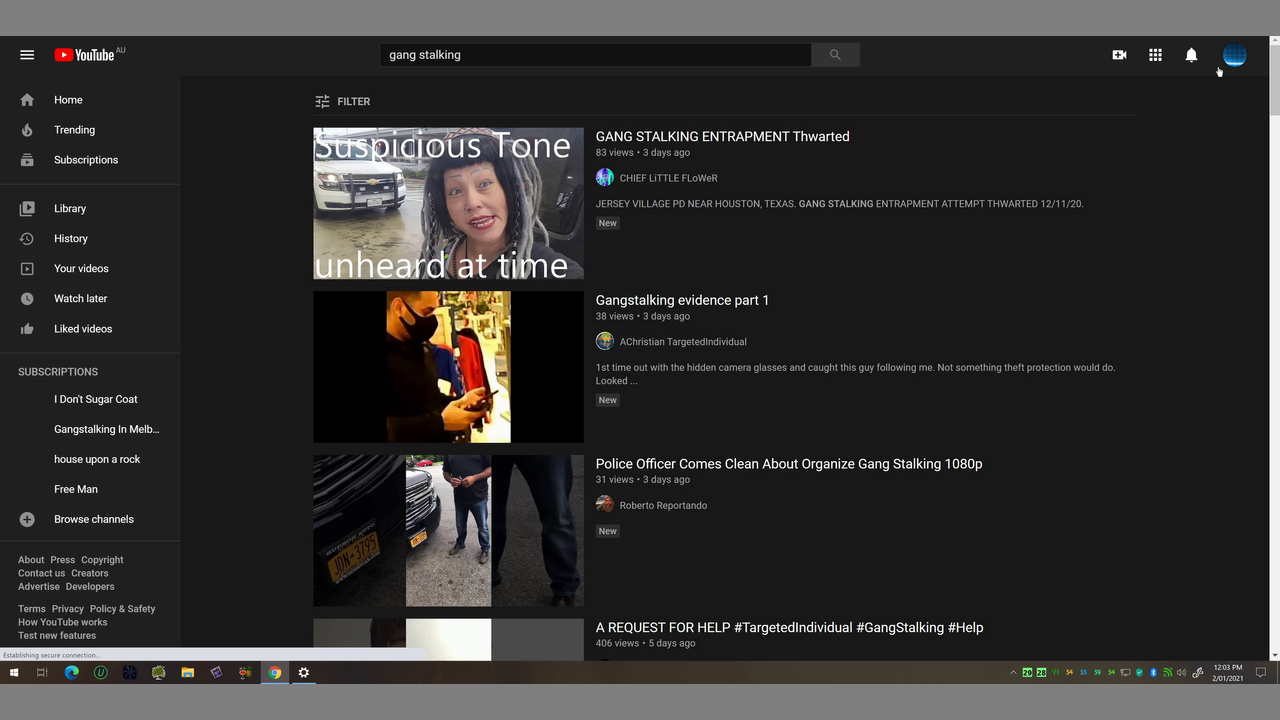Image resolution: width=1280 pixels, height=720 pixels.
Task: Open the search FILTER options
Action: coord(343,101)
